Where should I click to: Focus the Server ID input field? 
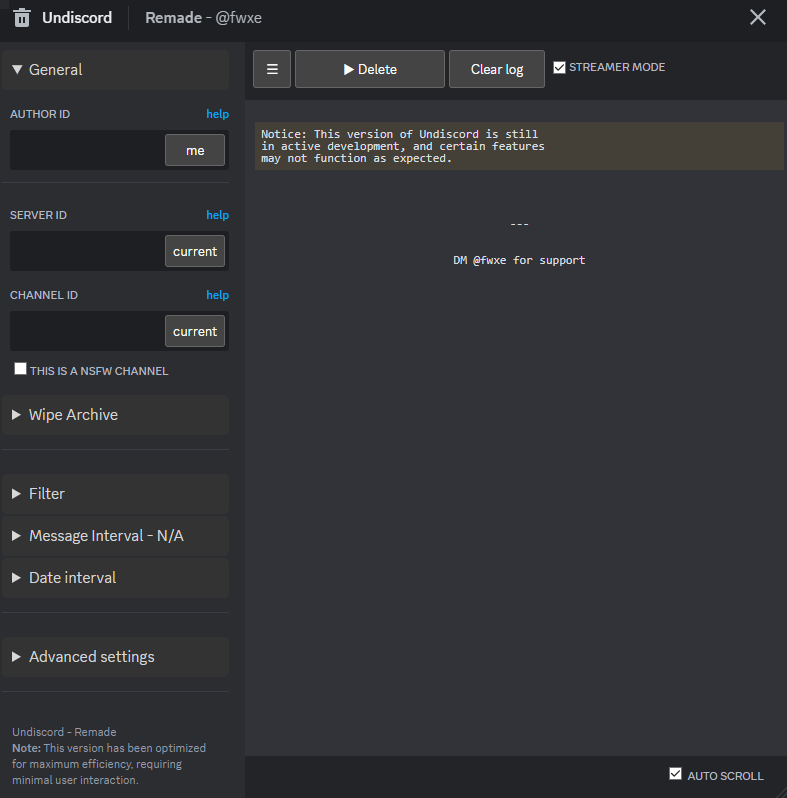coord(87,251)
